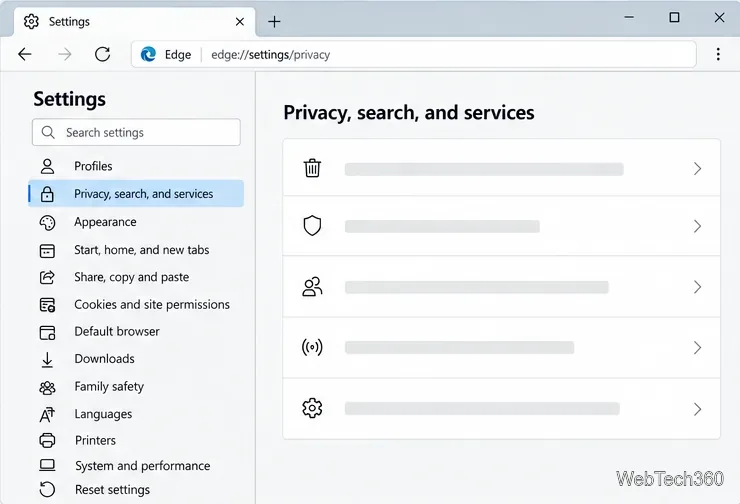Click the Cookies and site permissions icon
Screen dimensions: 740x504
47,305
